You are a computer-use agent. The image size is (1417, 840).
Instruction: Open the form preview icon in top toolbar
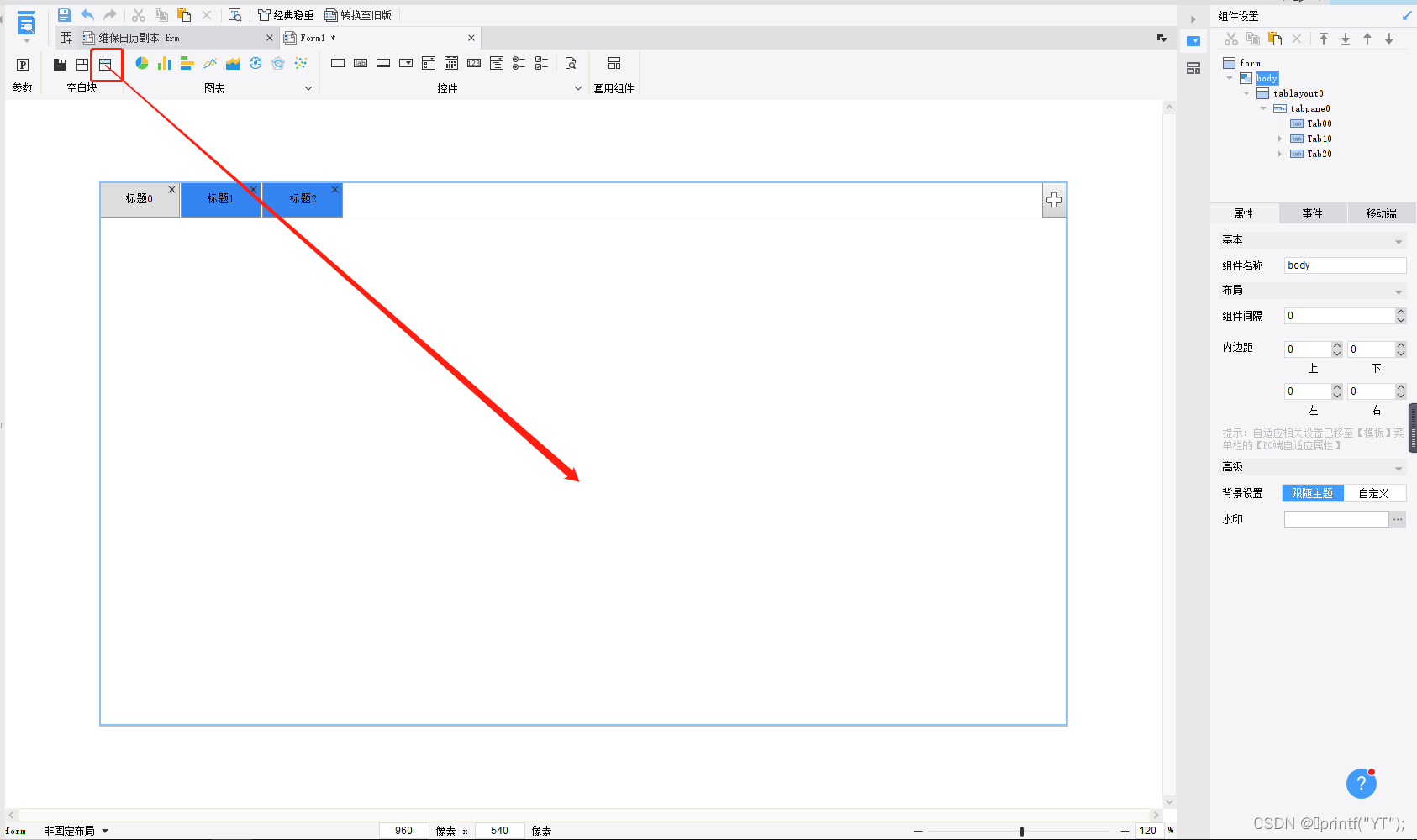tap(235, 15)
